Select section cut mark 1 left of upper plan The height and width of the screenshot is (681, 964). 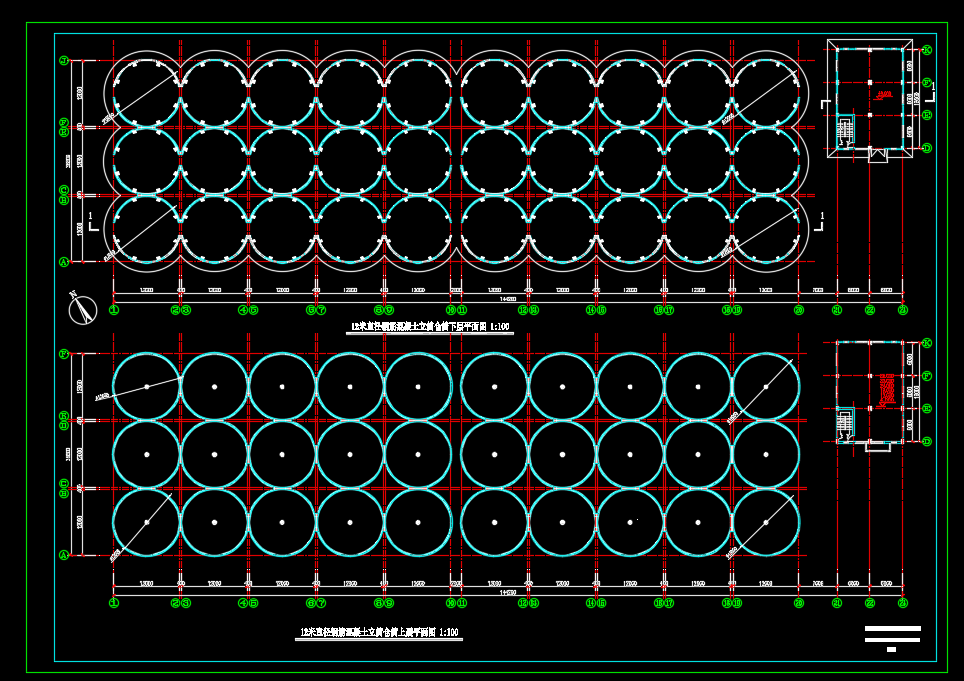[92, 221]
